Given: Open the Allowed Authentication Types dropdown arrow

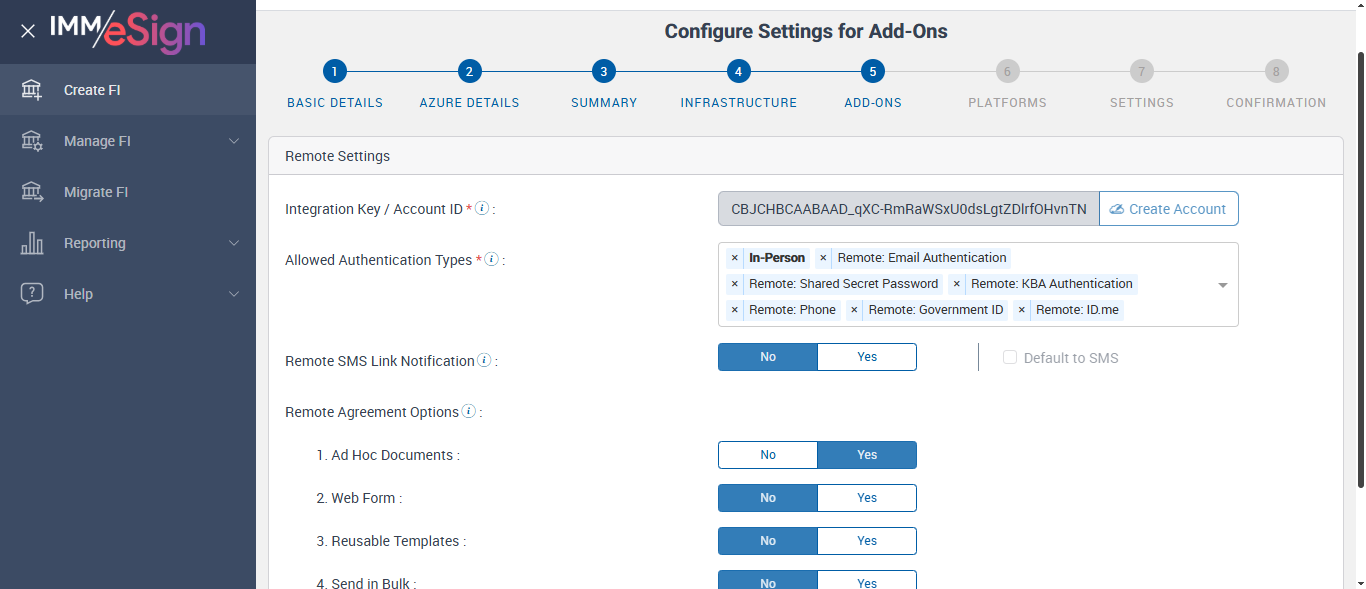Looking at the screenshot, I should [x=1222, y=285].
